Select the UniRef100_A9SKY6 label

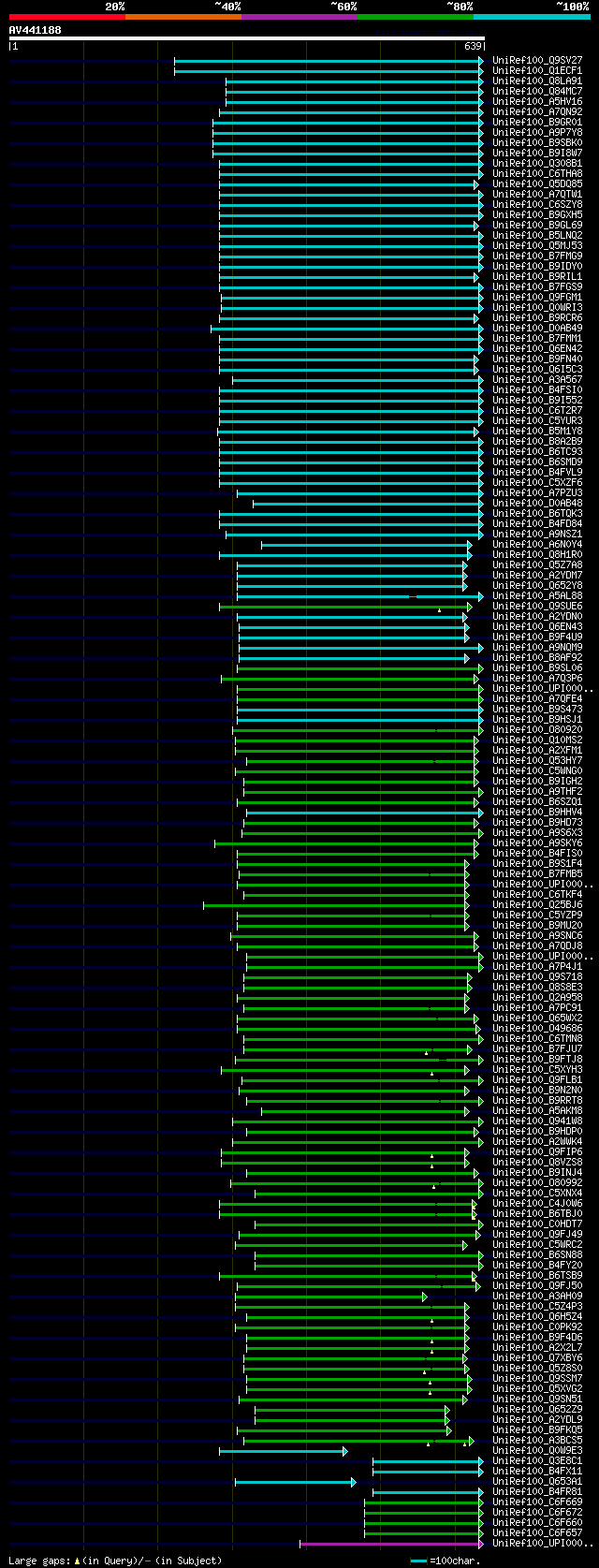coord(537,843)
